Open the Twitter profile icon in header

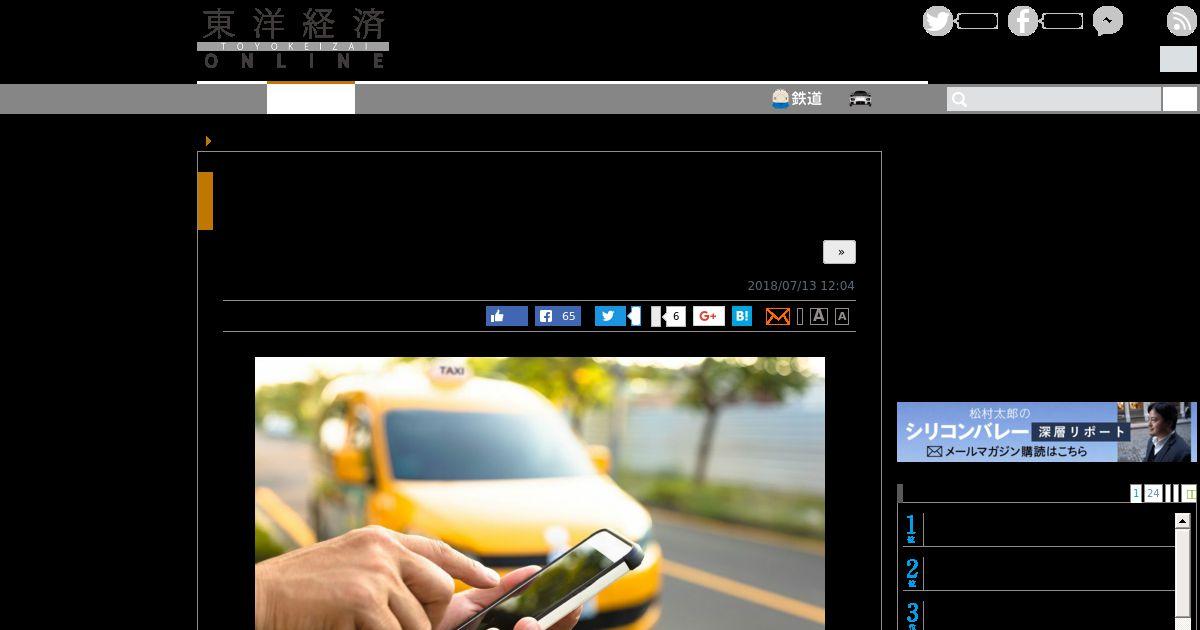[x=937, y=21]
